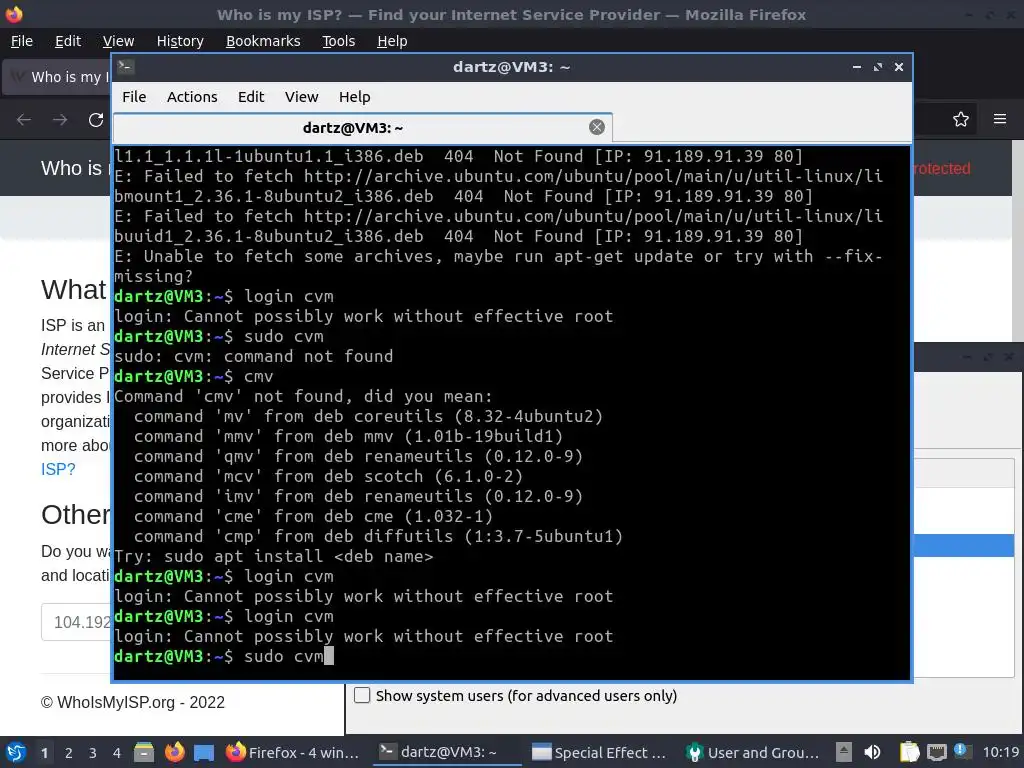Screen dimensions: 1024x768
Task: Click Firefox forward arrow button
Action: point(60,120)
